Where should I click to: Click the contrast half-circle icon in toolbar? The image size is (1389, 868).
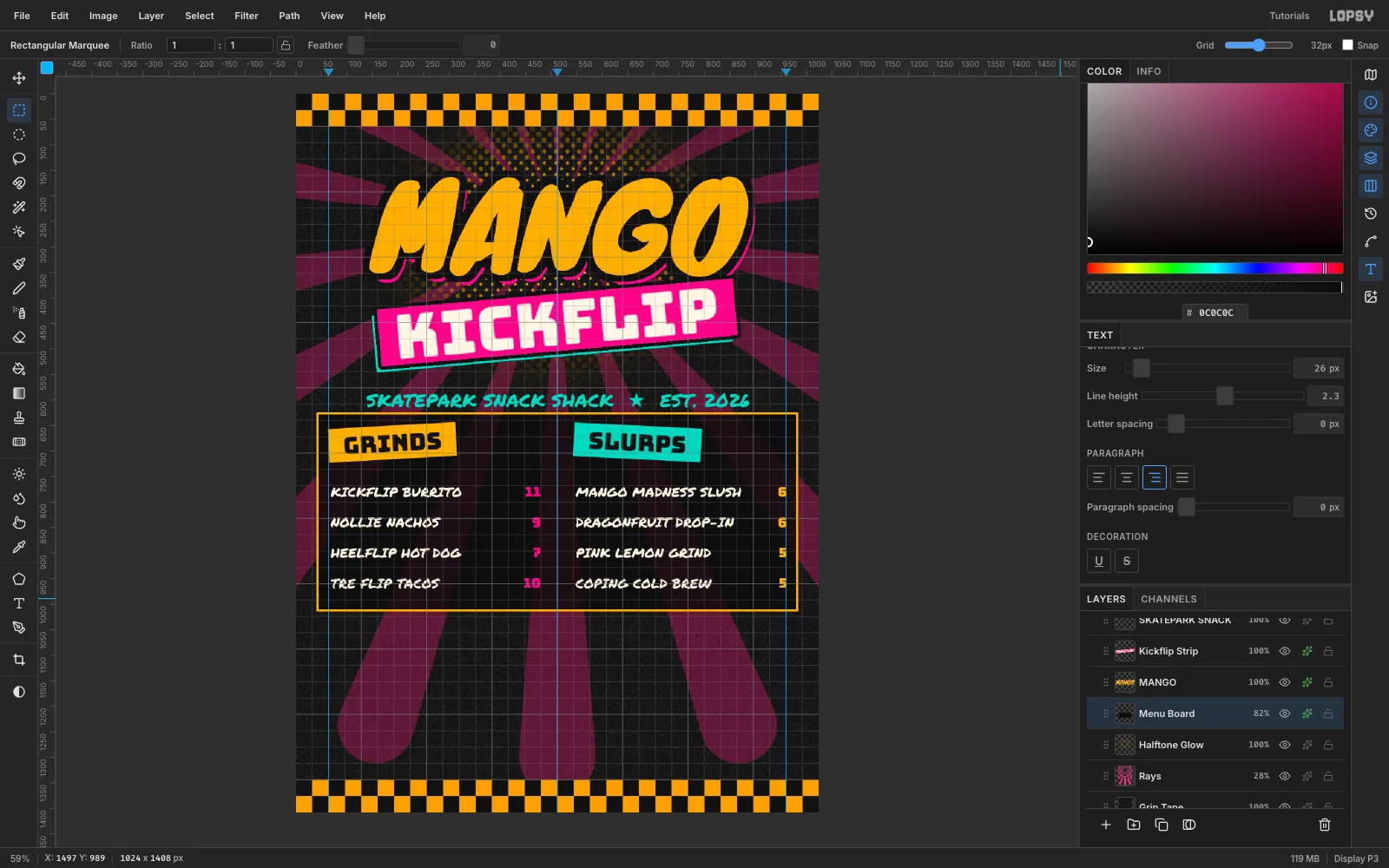coord(19,692)
